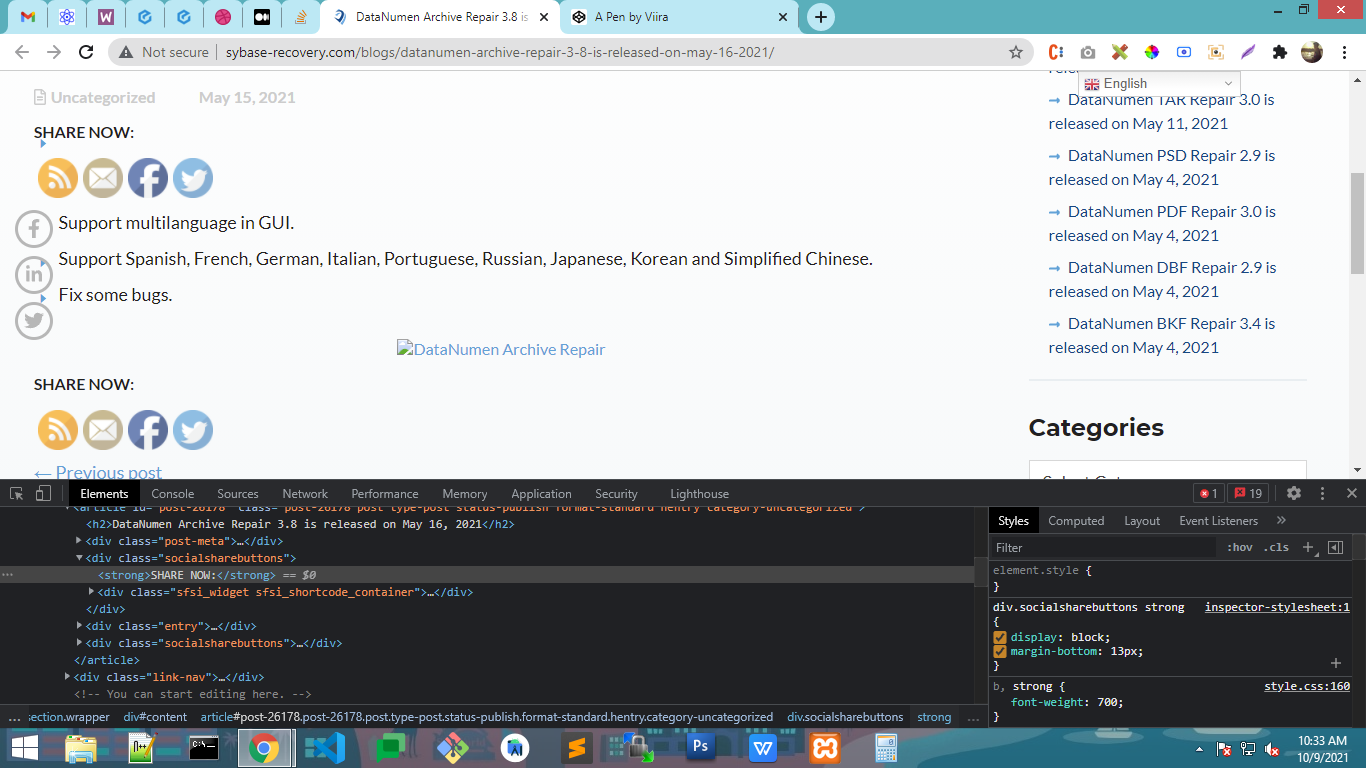Switch to the Network tab
This screenshot has width=1366, height=768.
click(305, 493)
